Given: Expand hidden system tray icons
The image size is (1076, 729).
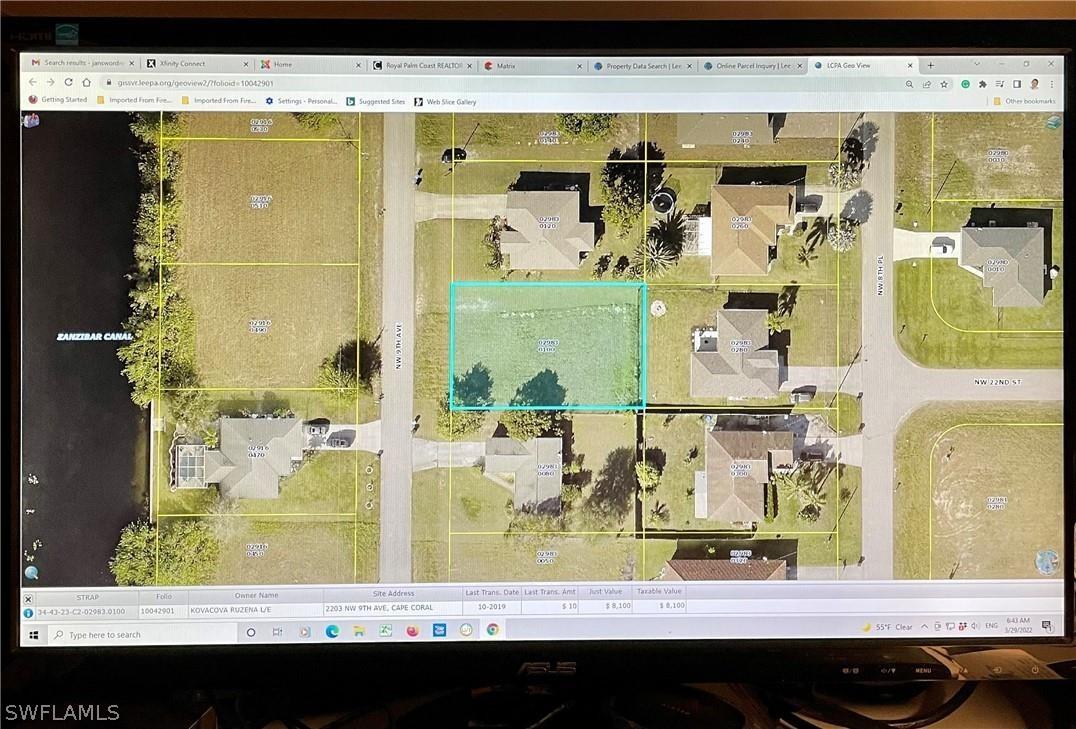Looking at the screenshot, I should (x=925, y=626).
